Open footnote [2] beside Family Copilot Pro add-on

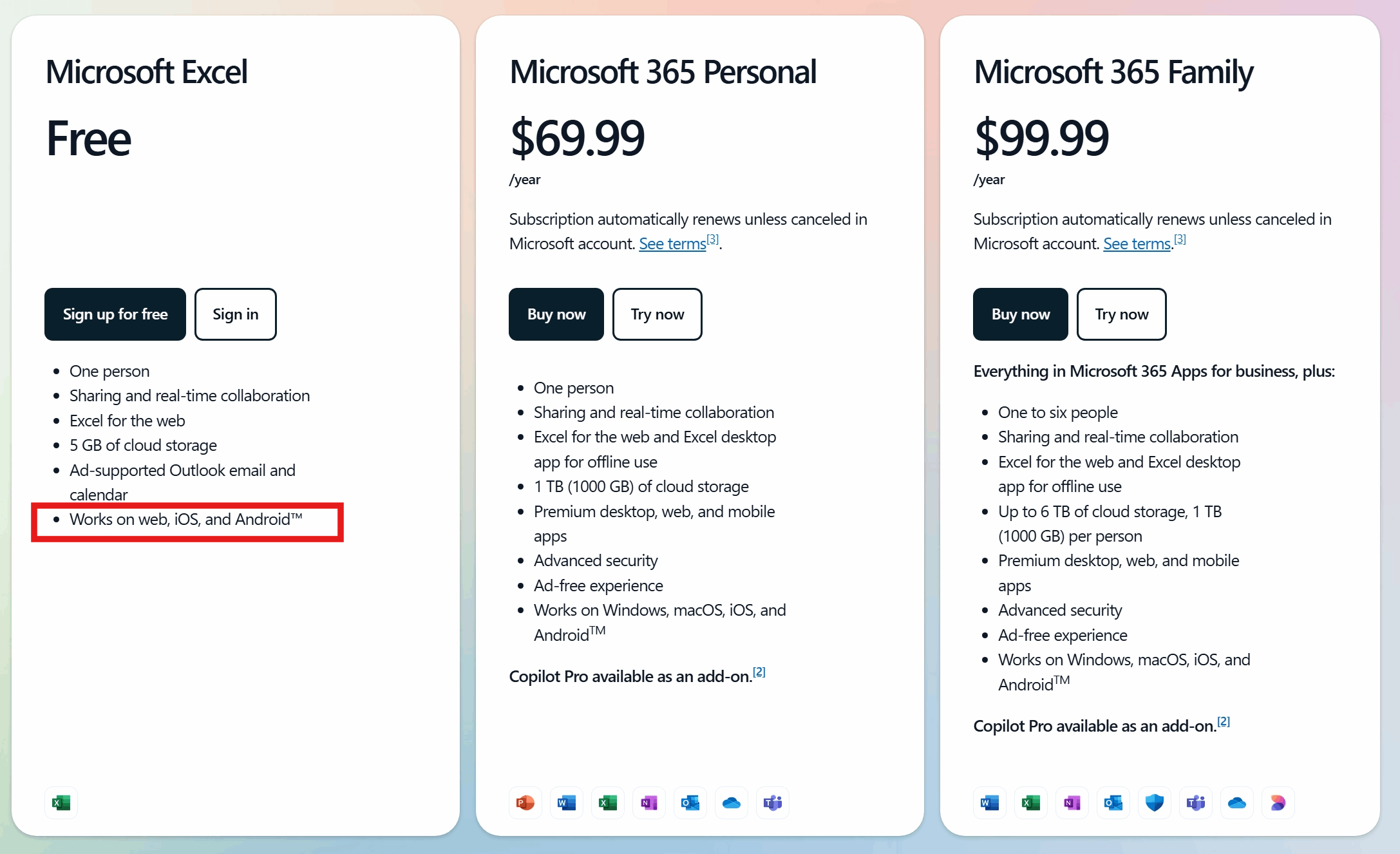pos(1224,722)
